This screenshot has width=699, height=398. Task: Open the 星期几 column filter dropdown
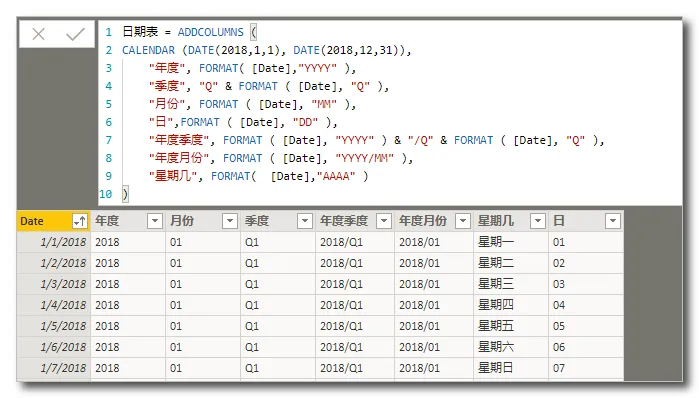coord(538,221)
